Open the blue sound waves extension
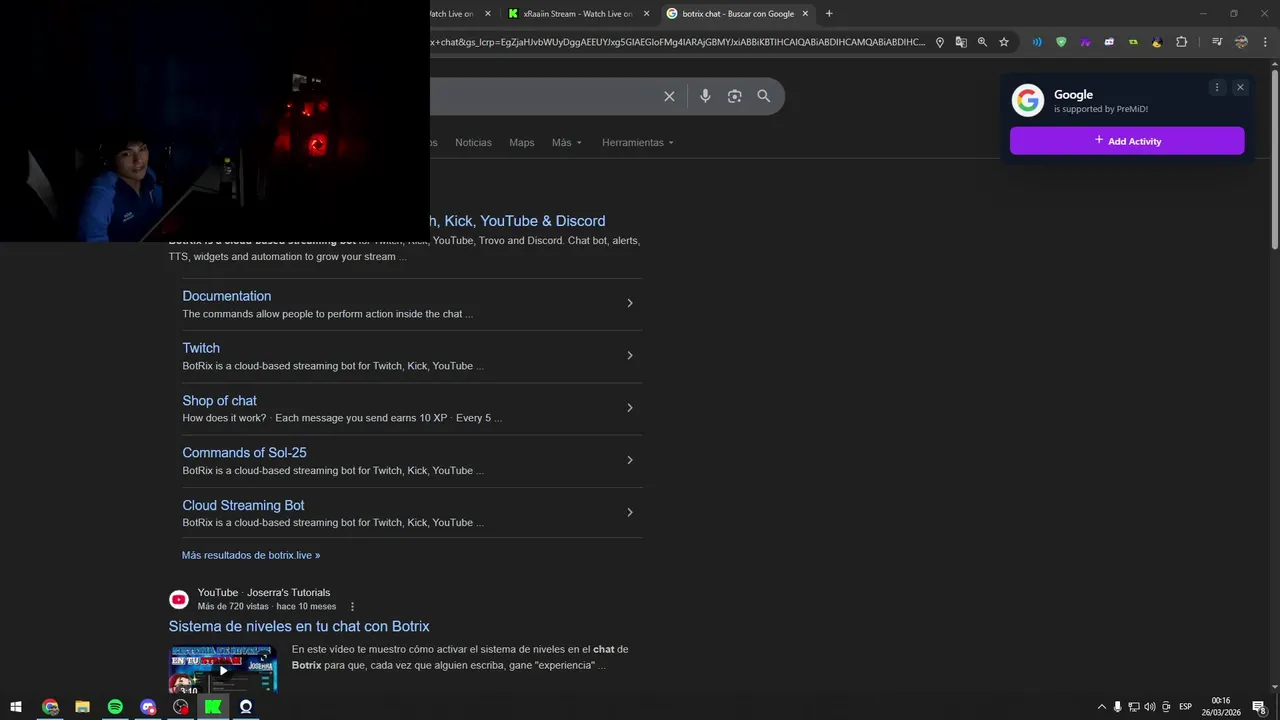Image resolution: width=1280 pixels, height=720 pixels. pyautogui.click(x=1037, y=42)
